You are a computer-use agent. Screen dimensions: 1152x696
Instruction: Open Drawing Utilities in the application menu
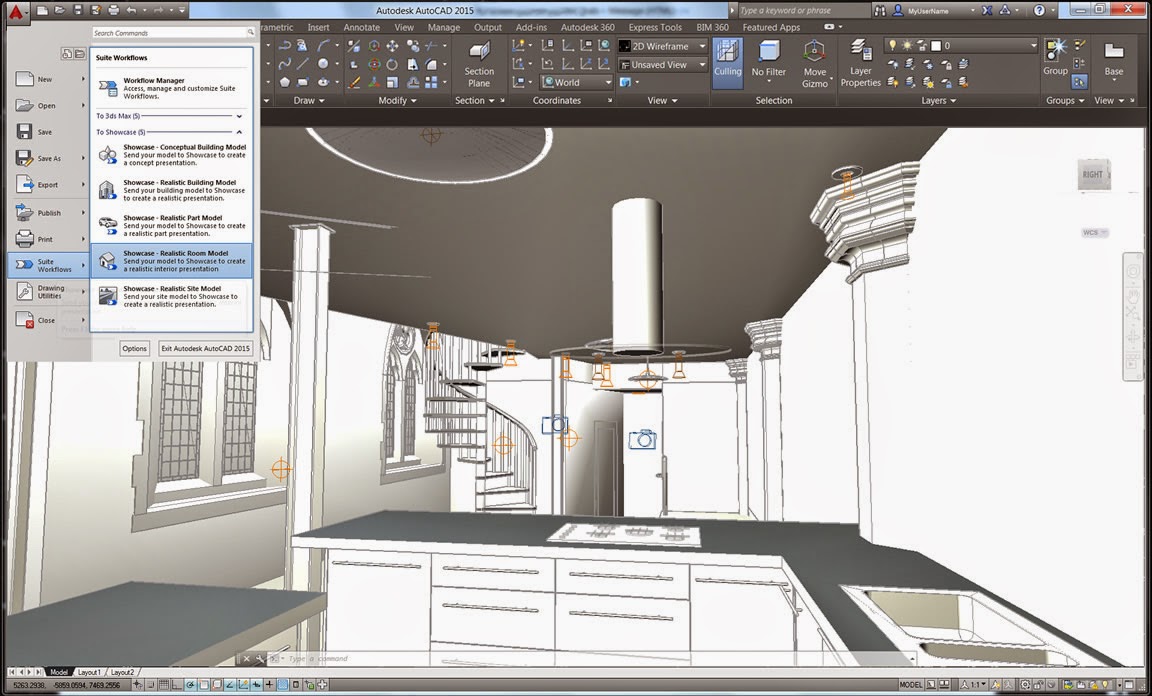coord(50,293)
